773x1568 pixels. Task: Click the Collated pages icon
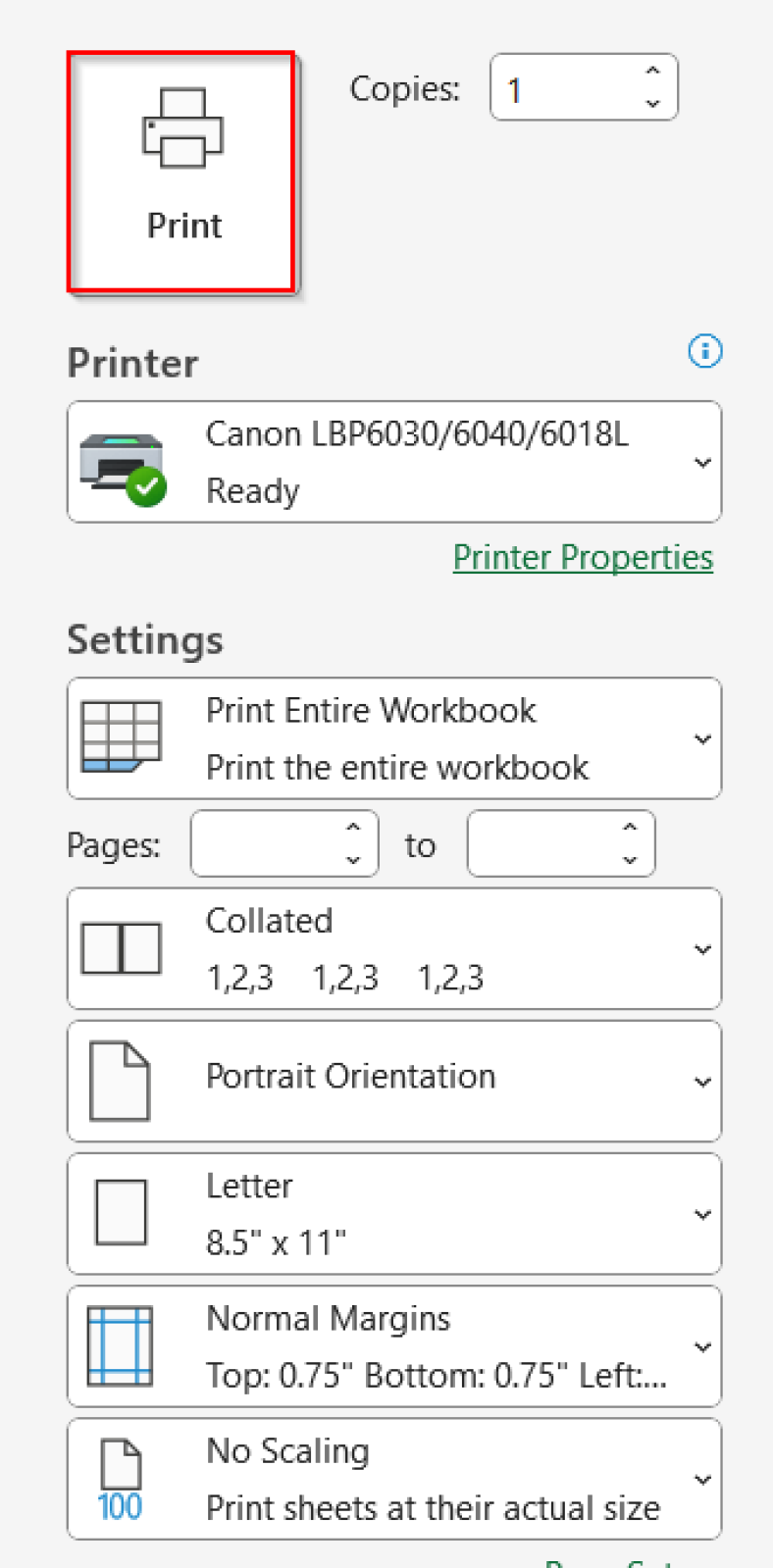coord(121,948)
